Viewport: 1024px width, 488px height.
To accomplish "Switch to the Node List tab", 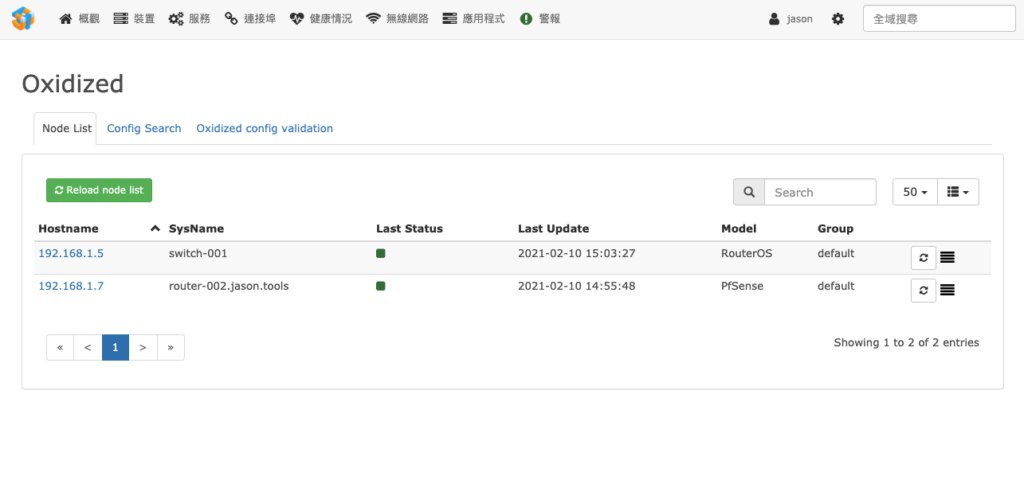I will coord(65,128).
